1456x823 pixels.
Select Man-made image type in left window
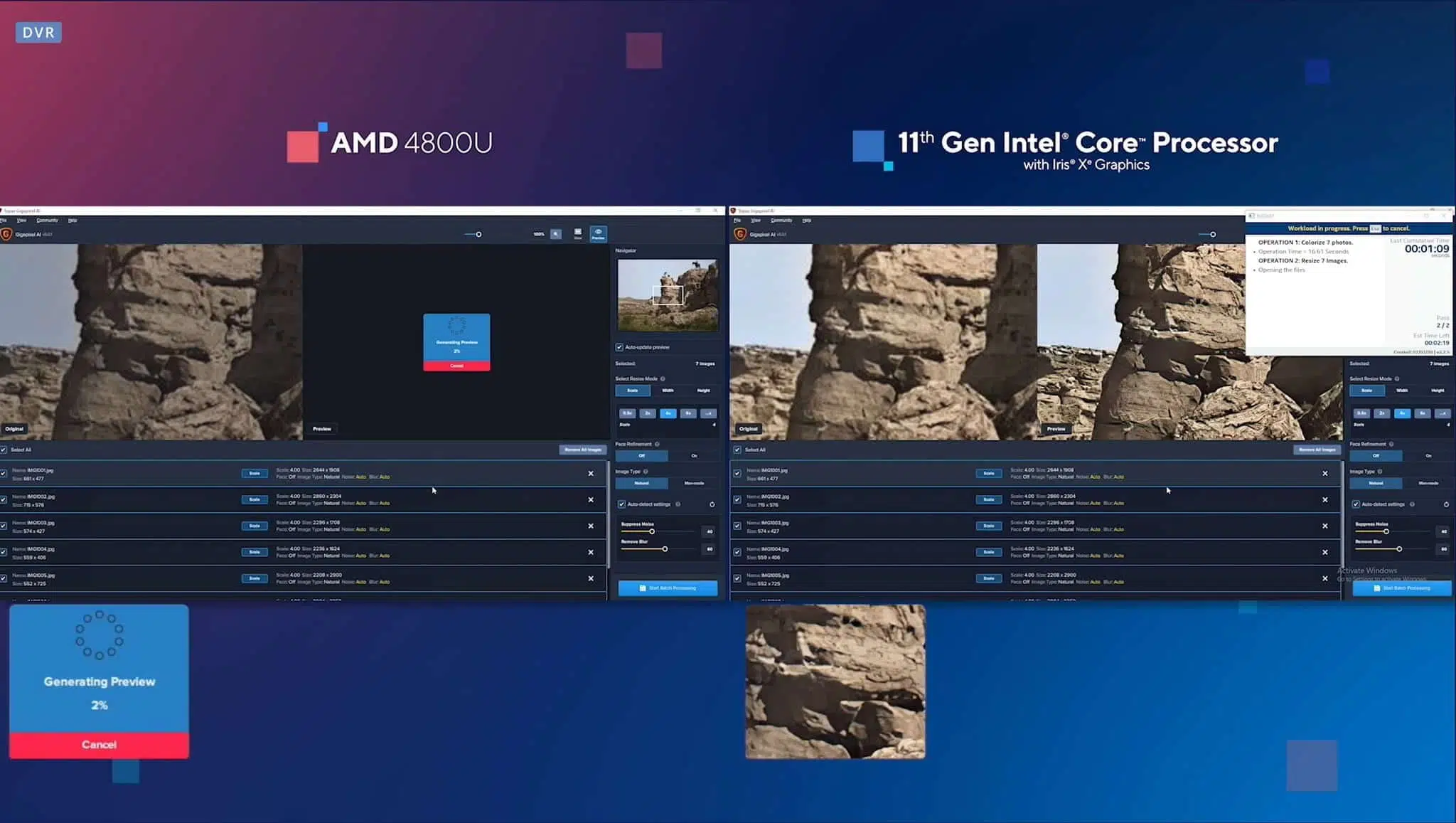click(694, 484)
